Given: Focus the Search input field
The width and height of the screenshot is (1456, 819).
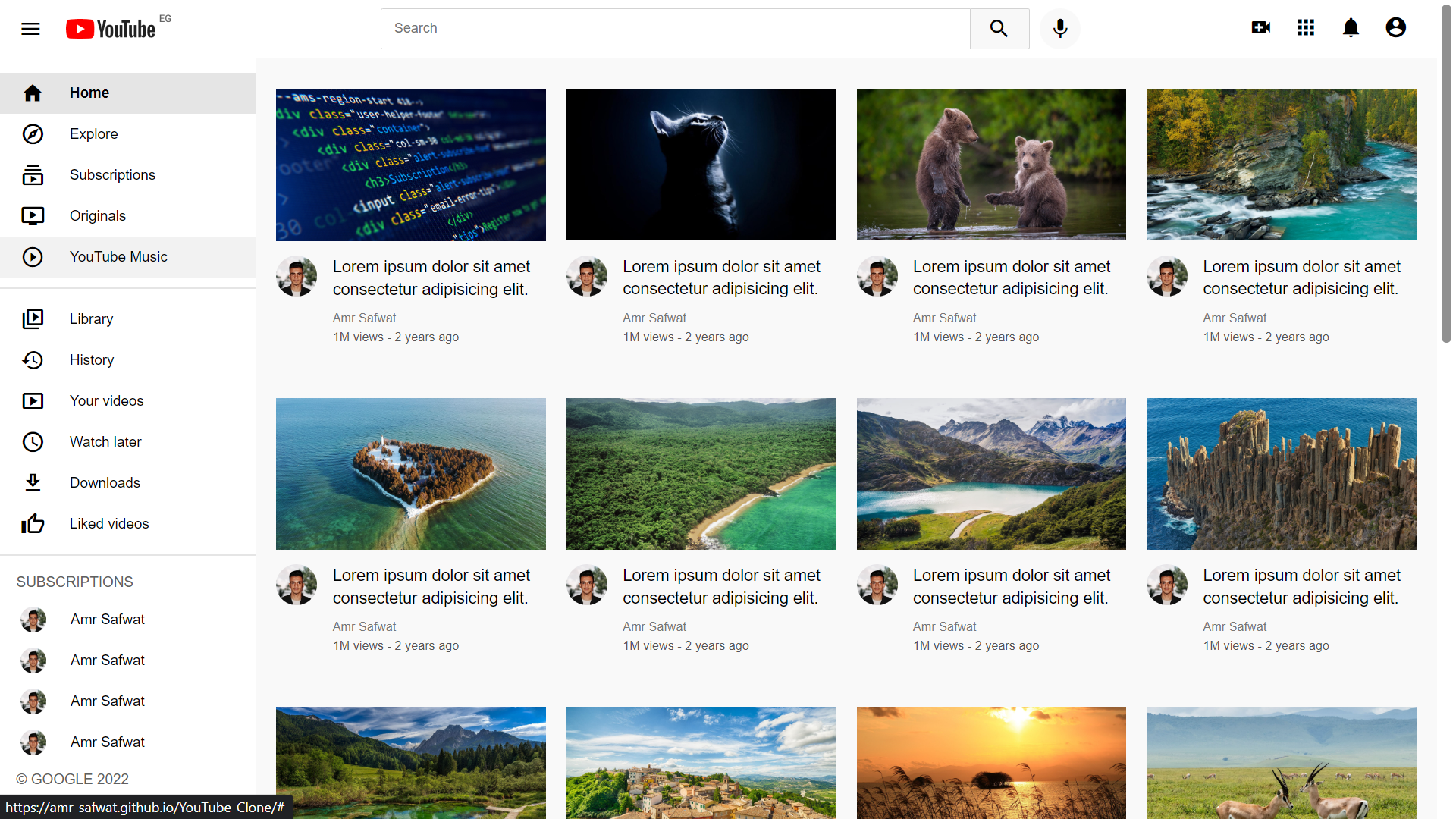Looking at the screenshot, I should click(675, 29).
